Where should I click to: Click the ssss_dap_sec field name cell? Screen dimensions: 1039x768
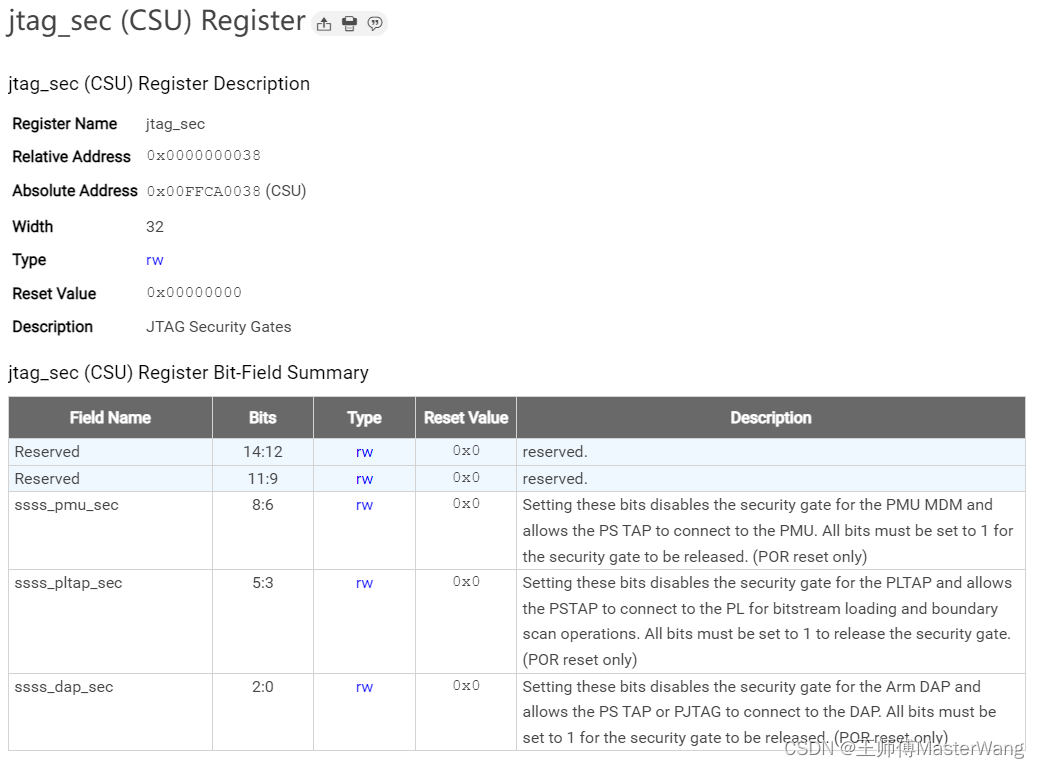click(x=63, y=687)
